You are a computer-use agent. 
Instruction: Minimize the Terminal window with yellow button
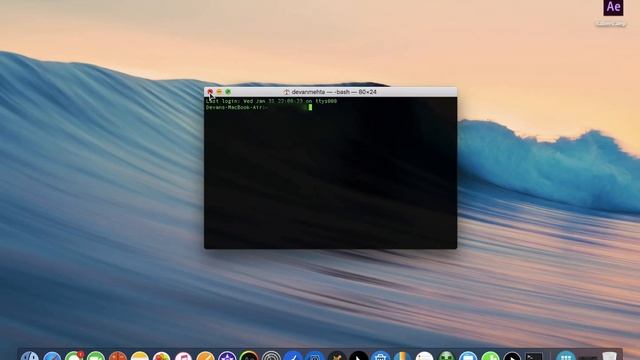coord(219,92)
